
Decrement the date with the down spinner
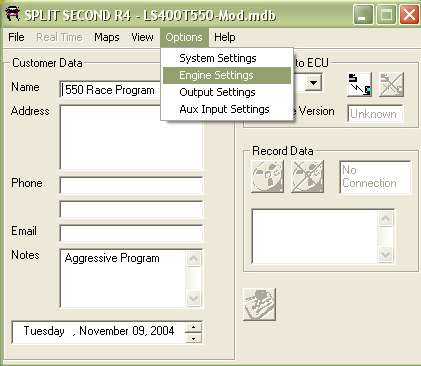193,338
